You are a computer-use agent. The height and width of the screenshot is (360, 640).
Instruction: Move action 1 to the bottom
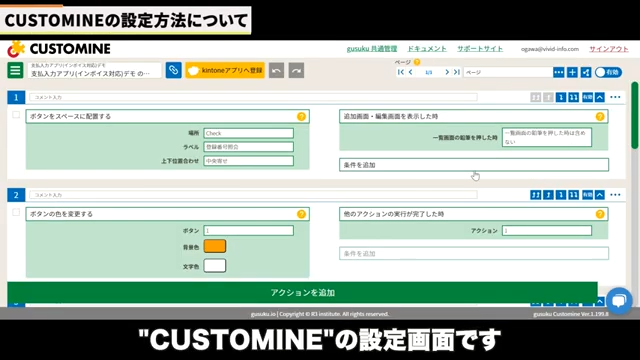[x=573, y=97]
